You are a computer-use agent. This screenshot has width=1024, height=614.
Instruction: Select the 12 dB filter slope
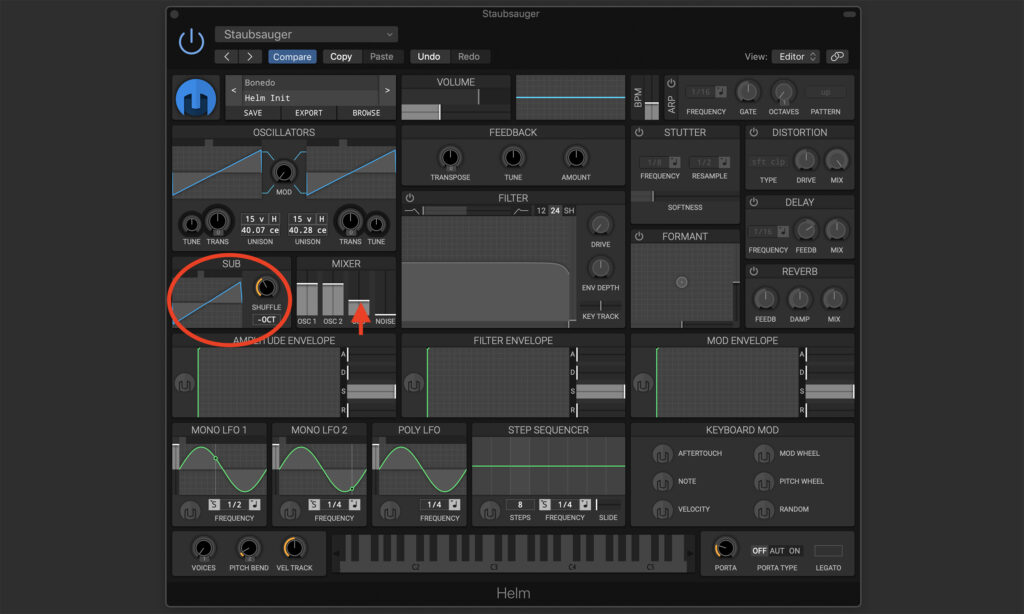tap(541, 210)
